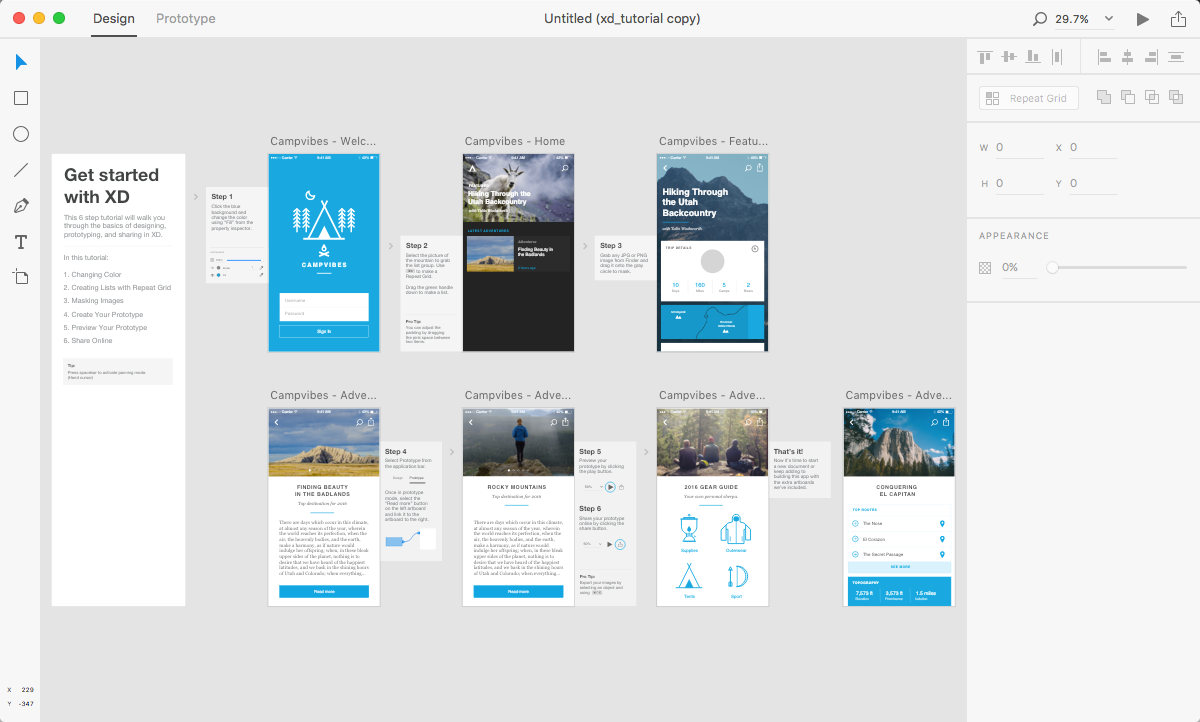Image resolution: width=1200 pixels, height=722 pixels.
Task: Click the X position input field
Action: point(1093,148)
